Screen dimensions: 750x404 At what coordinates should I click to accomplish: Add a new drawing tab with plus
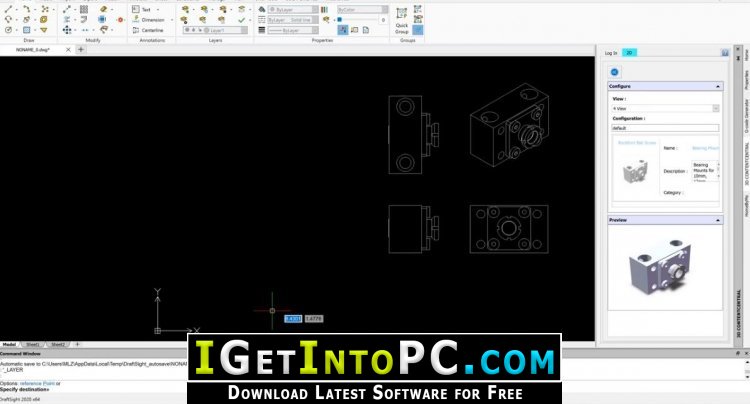[81, 49]
